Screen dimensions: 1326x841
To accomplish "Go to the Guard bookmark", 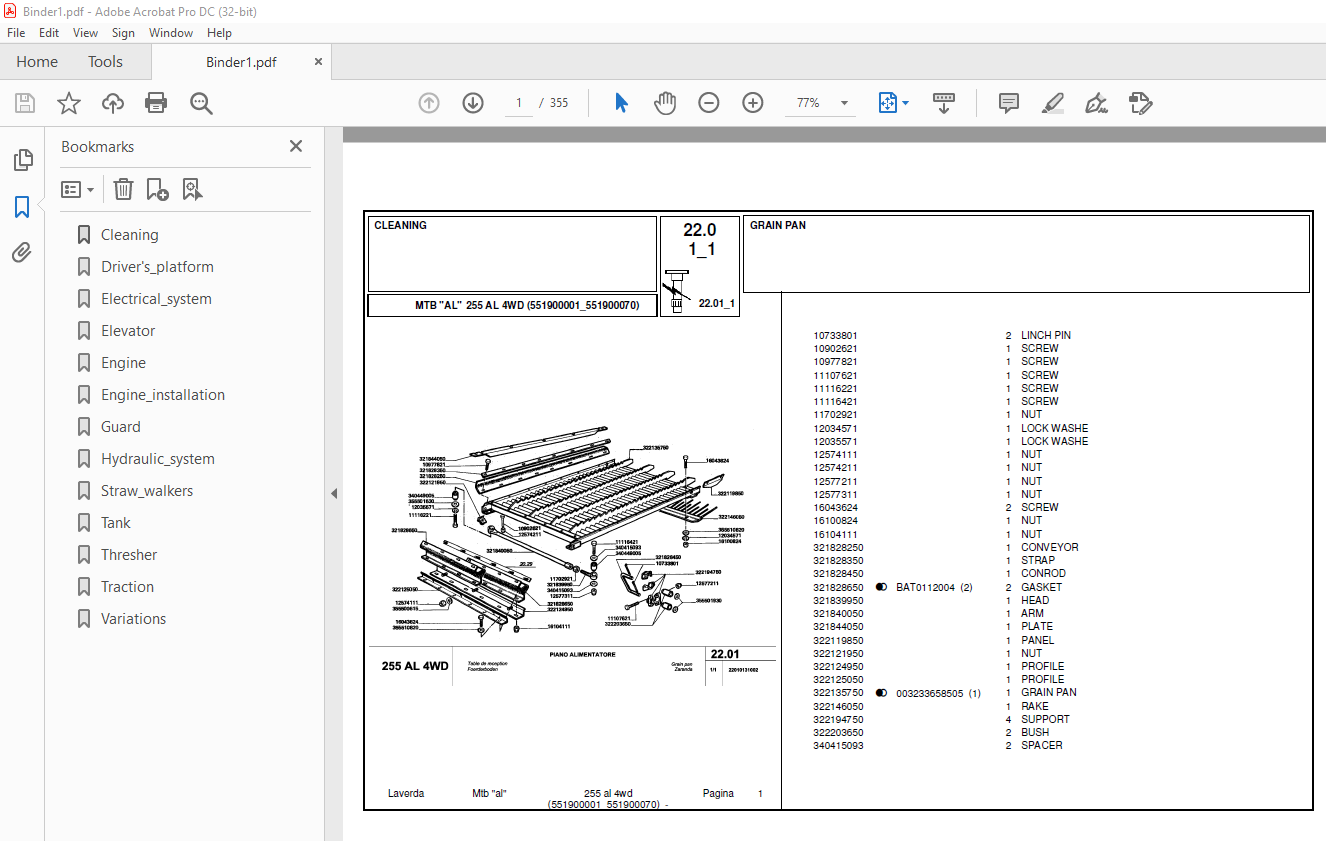I will coord(120,427).
